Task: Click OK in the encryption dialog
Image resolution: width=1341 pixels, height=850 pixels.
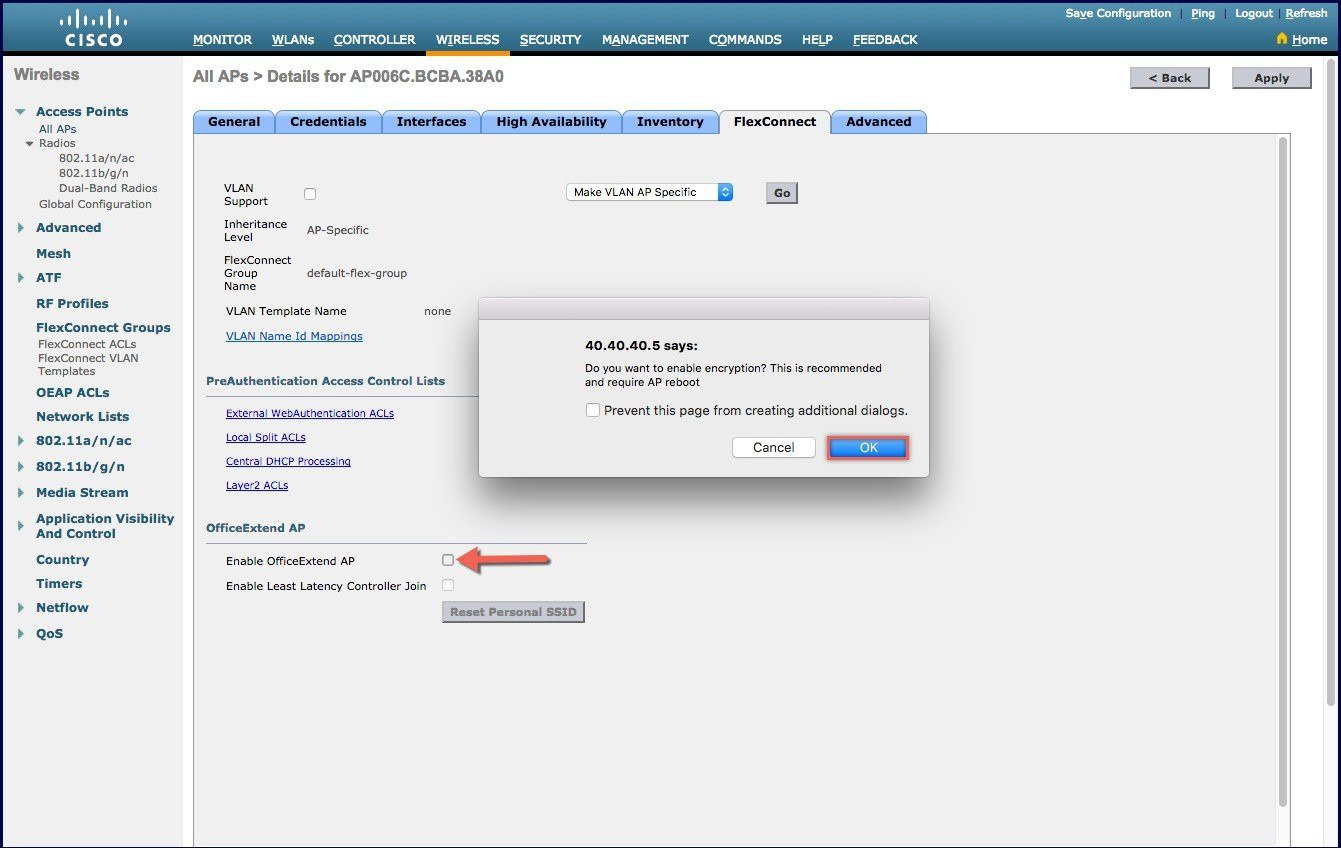Action: [868, 447]
